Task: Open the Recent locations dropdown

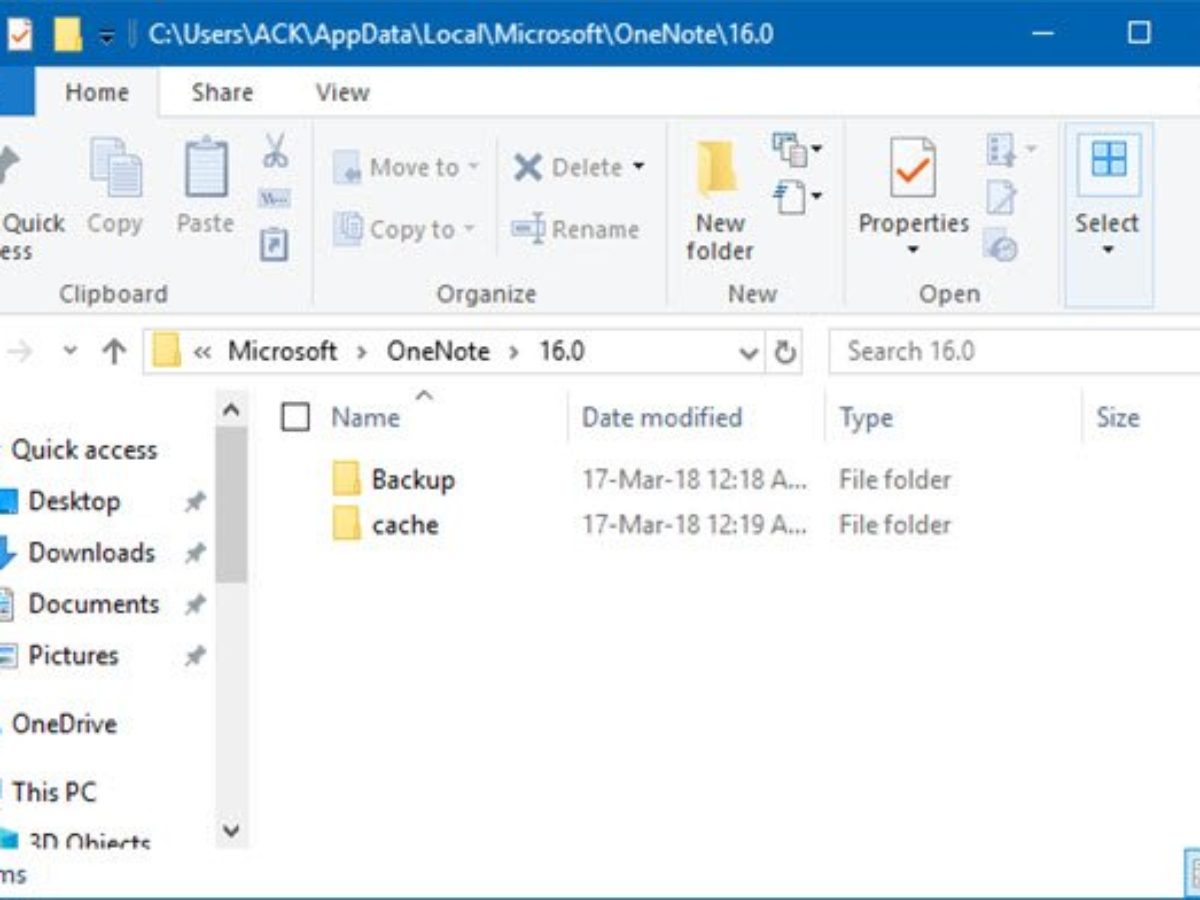Action: (x=70, y=351)
